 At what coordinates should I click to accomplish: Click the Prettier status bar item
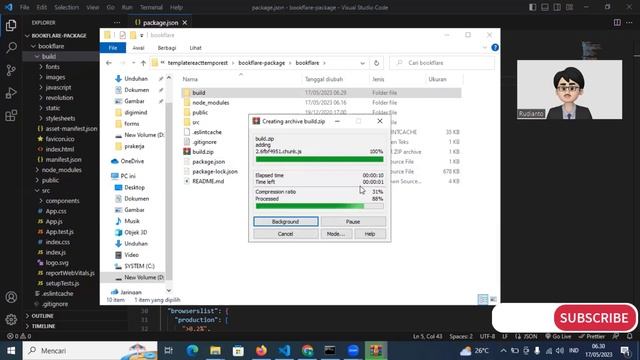tap(591, 336)
